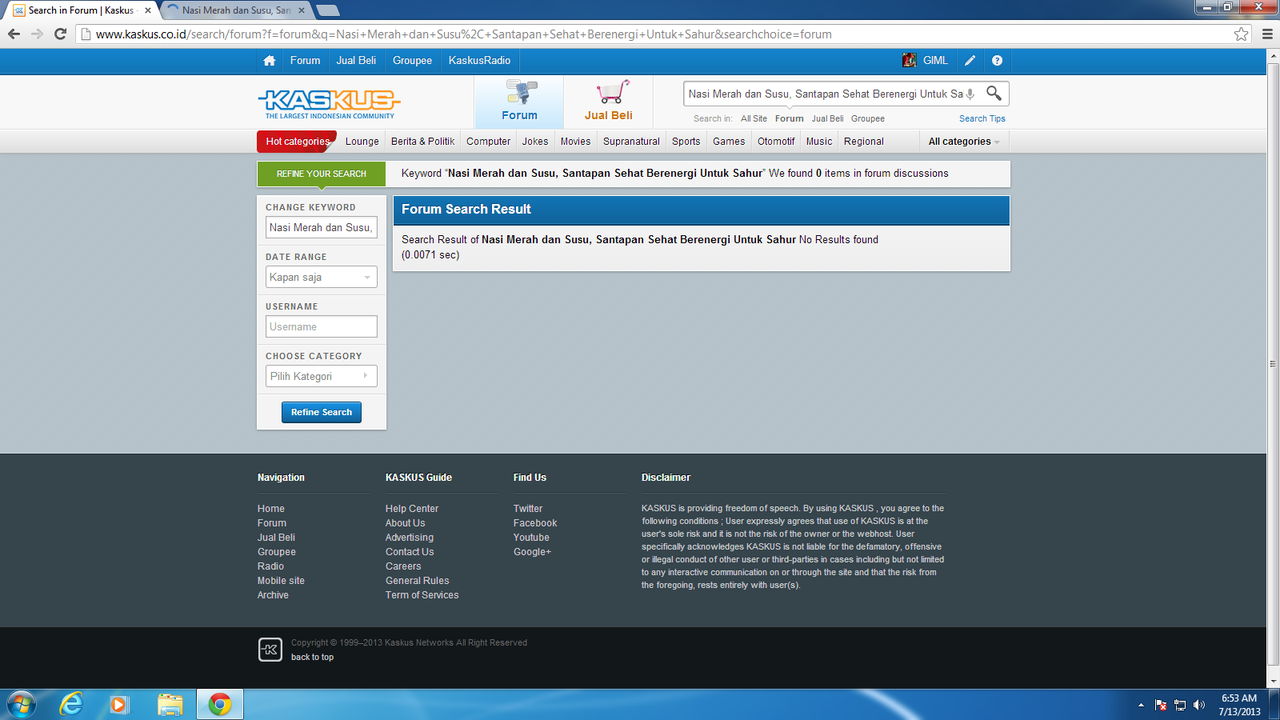Viewport: 1280px width, 720px height.
Task: Open the Pilih Kategori dropdown
Action: tap(321, 376)
